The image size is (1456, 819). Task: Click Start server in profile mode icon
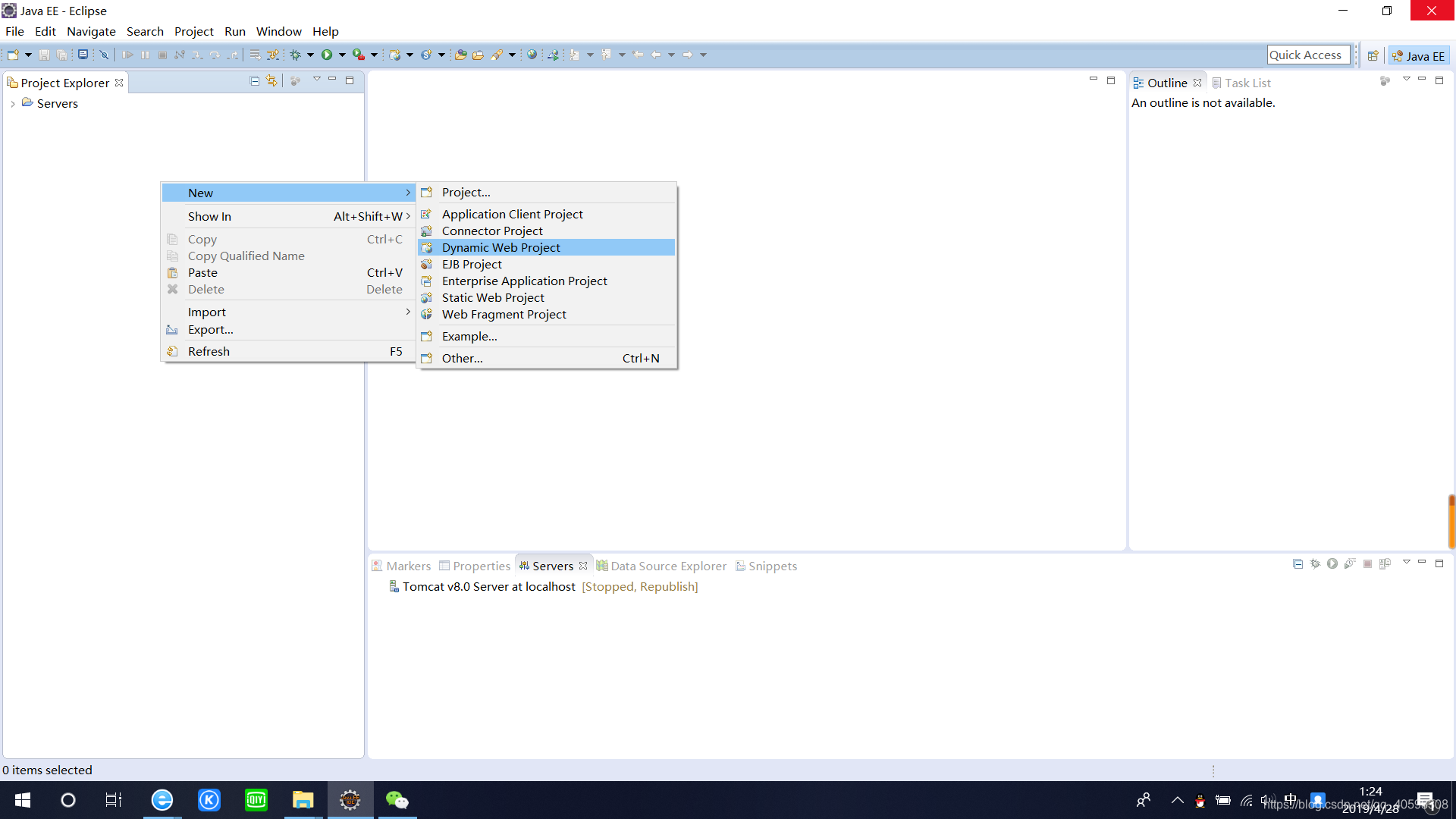pos(1350,563)
